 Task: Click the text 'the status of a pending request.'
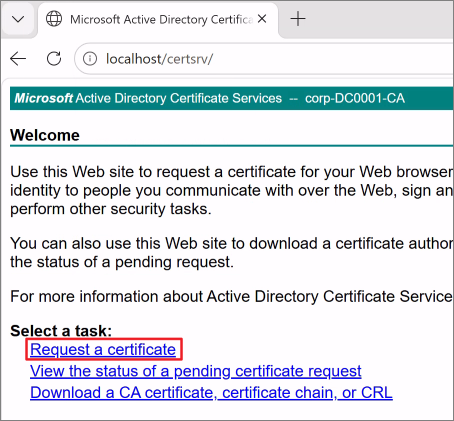coord(122,262)
